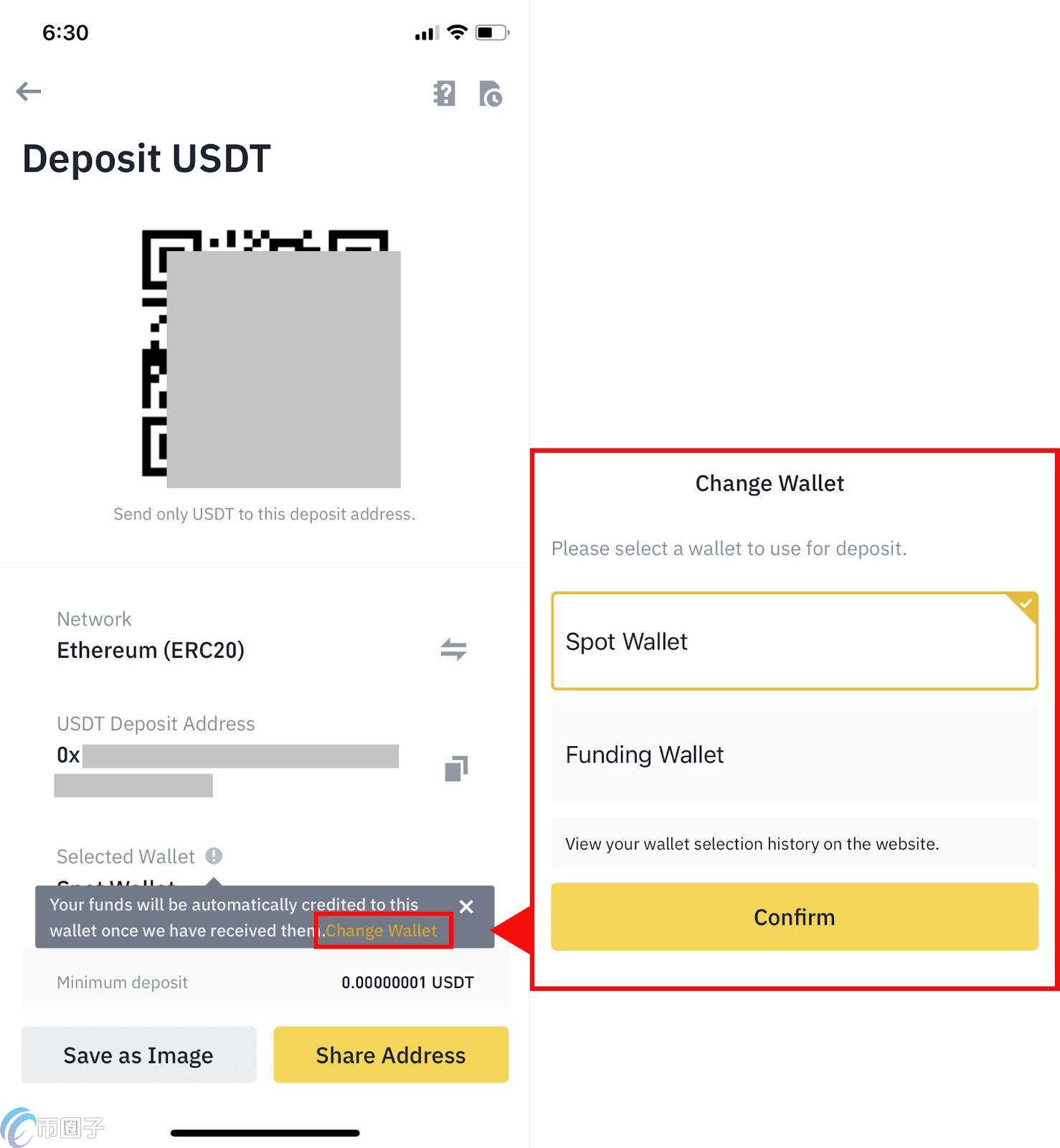Dismiss the wallet tooltip with X

click(466, 907)
